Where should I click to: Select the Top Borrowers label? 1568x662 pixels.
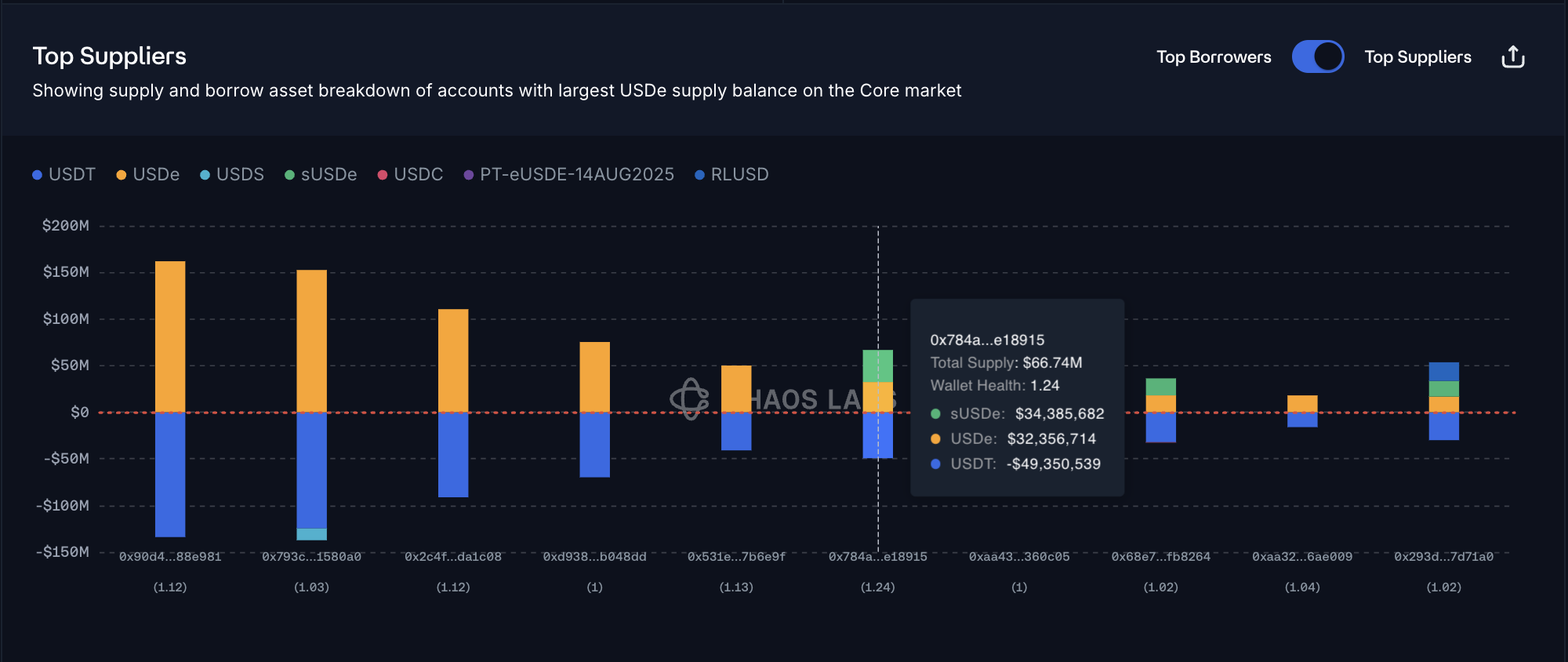pyautogui.click(x=1214, y=57)
